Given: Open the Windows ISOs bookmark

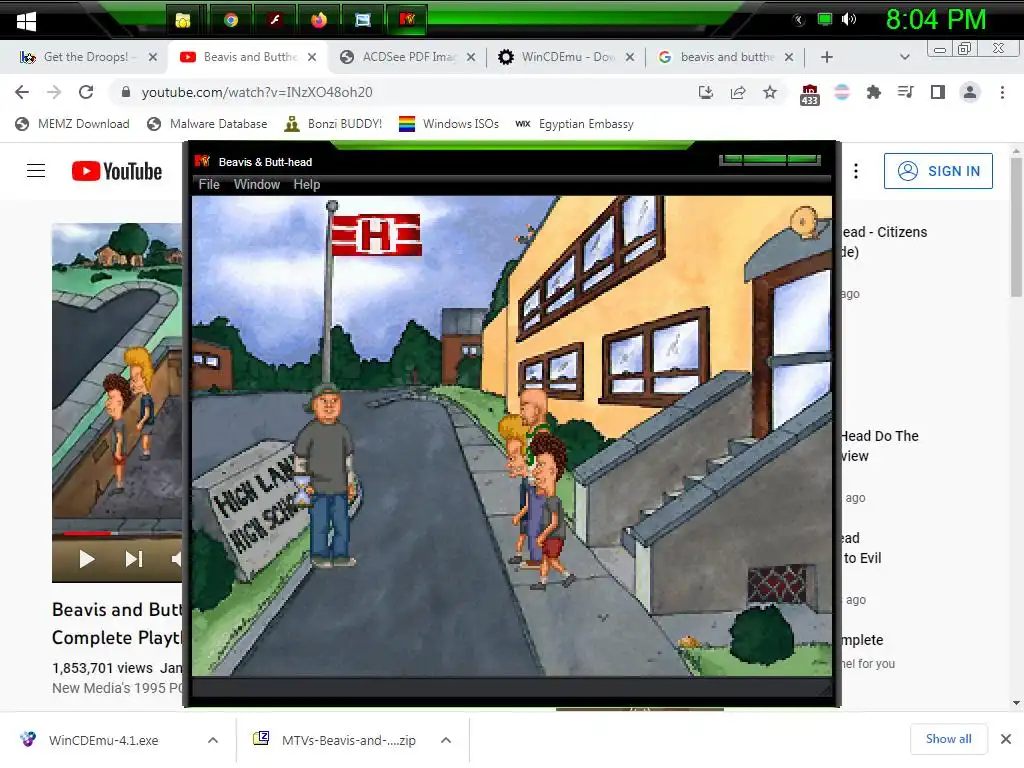Looking at the screenshot, I should tap(449, 124).
